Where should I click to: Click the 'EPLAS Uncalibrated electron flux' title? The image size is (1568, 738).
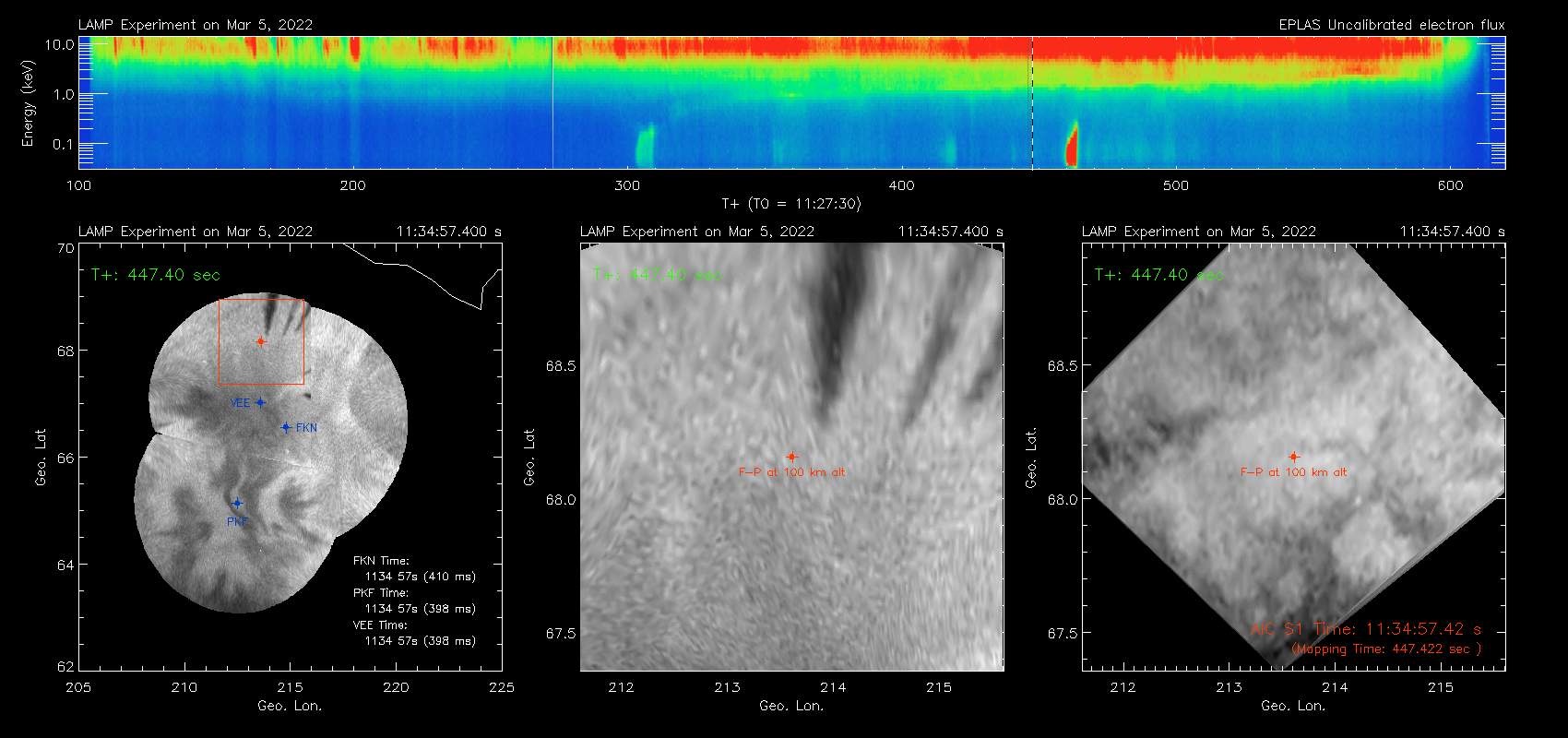coord(1392,25)
